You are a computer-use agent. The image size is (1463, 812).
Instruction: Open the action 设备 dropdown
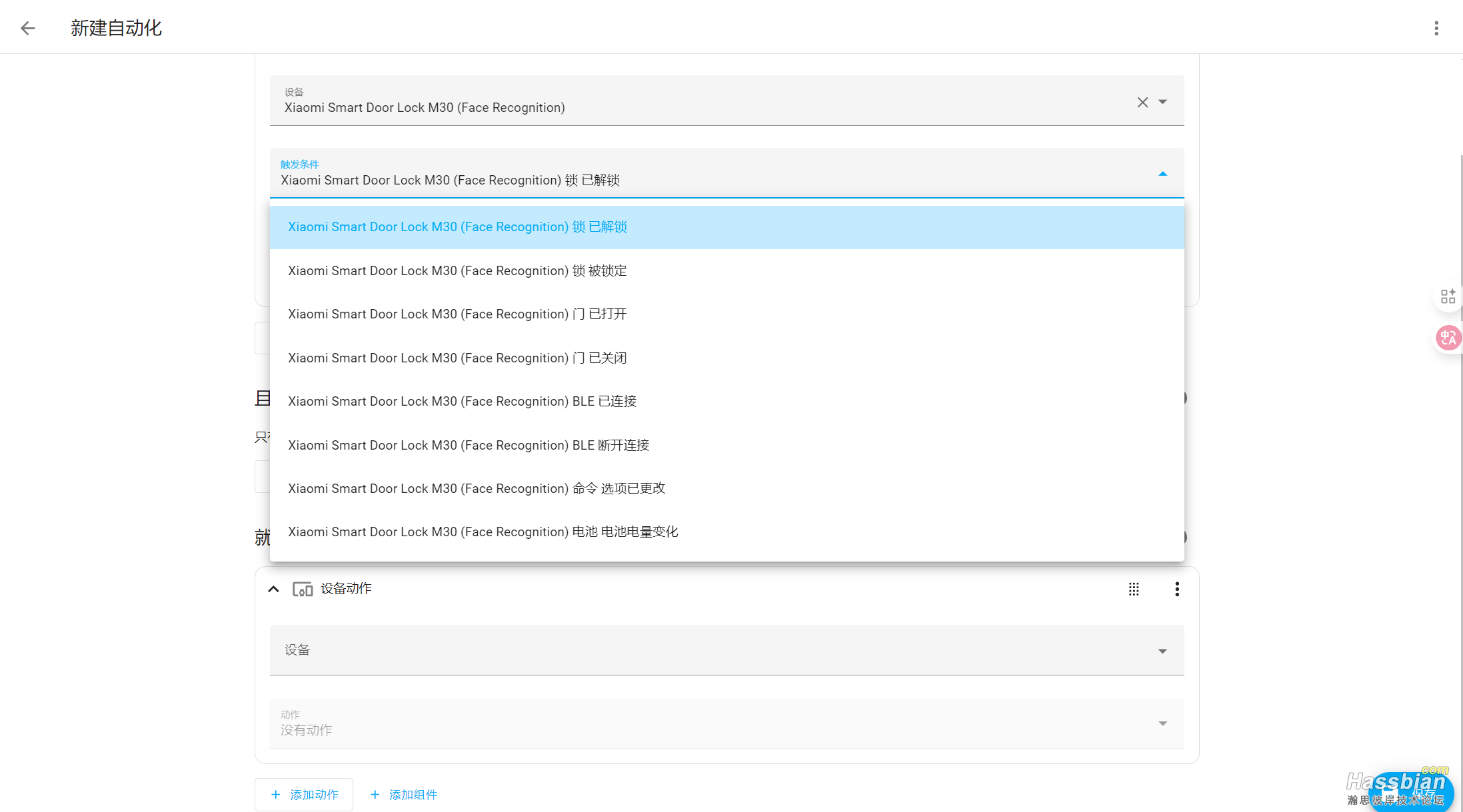(x=727, y=650)
